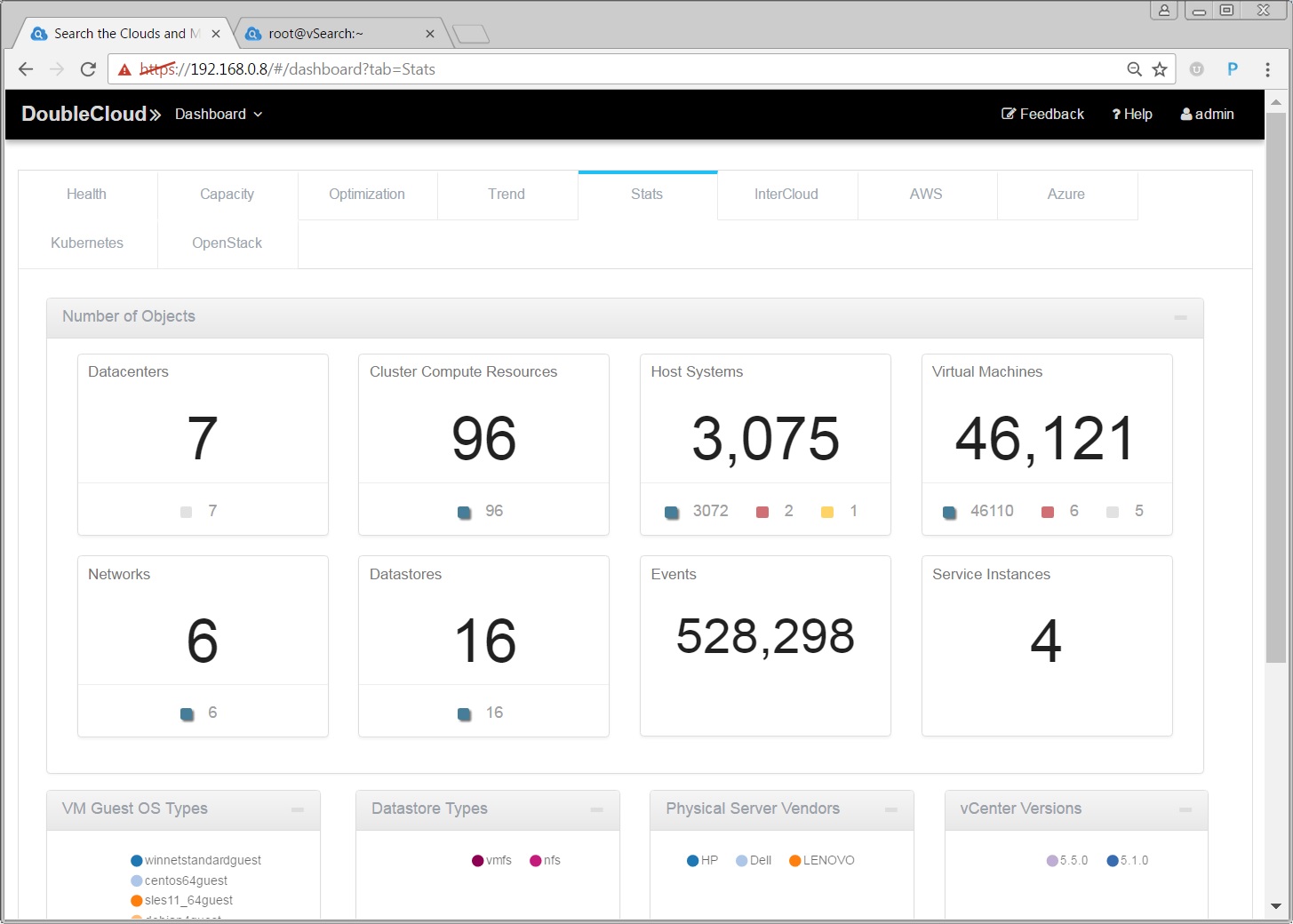Screen dimensions: 1293x924
Task: Click the browser back arrow
Action: [x=26, y=69]
